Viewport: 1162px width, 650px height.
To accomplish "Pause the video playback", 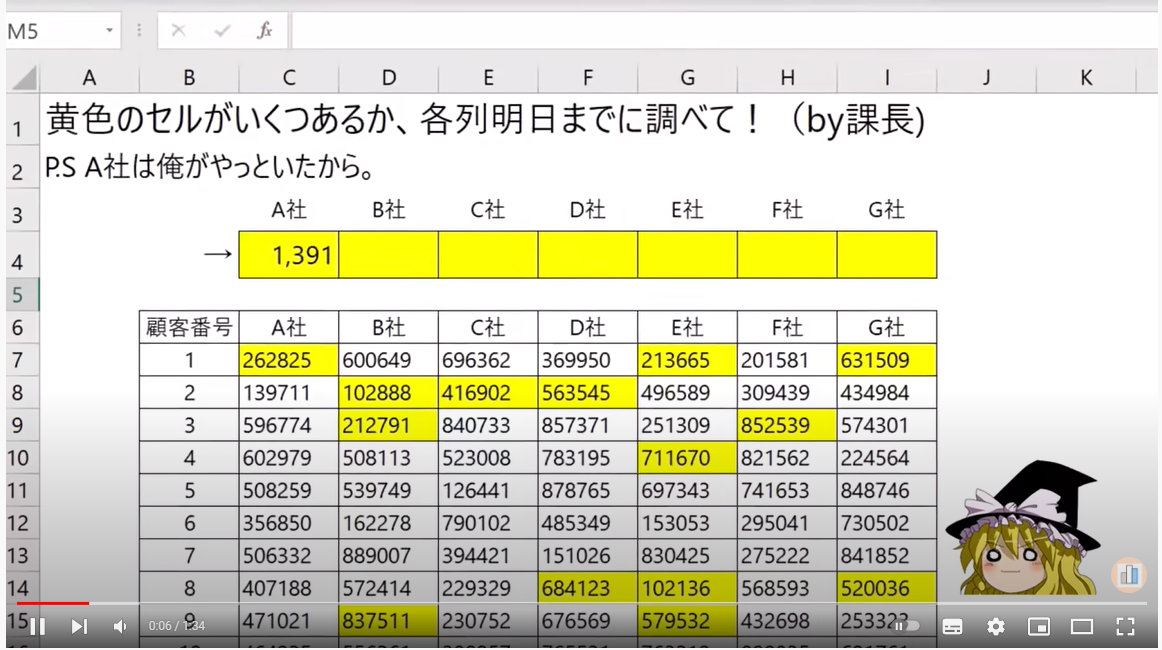I will (37, 627).
